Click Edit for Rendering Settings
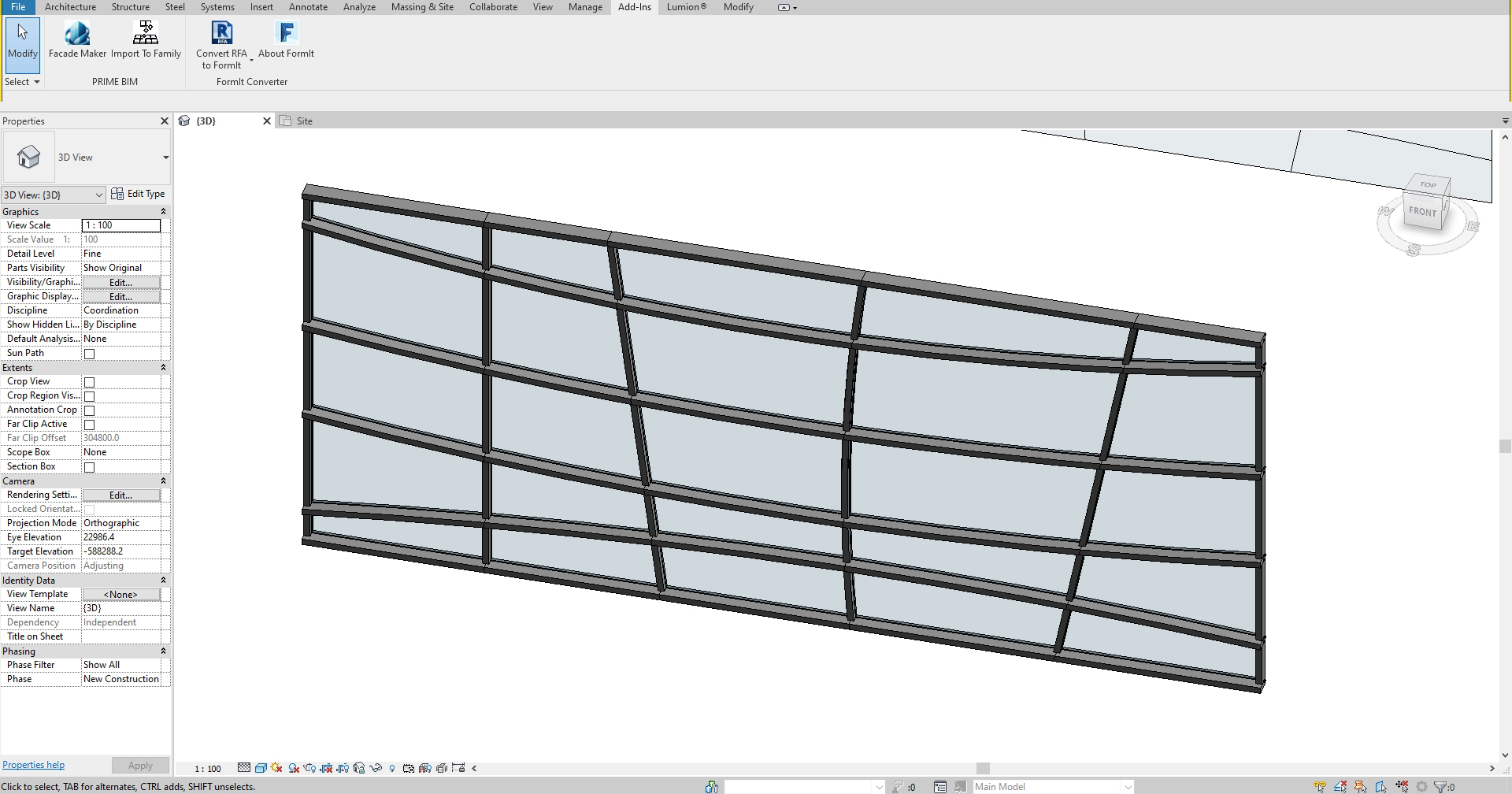This screenshot has width=1512, height=794. pos(121,495)
